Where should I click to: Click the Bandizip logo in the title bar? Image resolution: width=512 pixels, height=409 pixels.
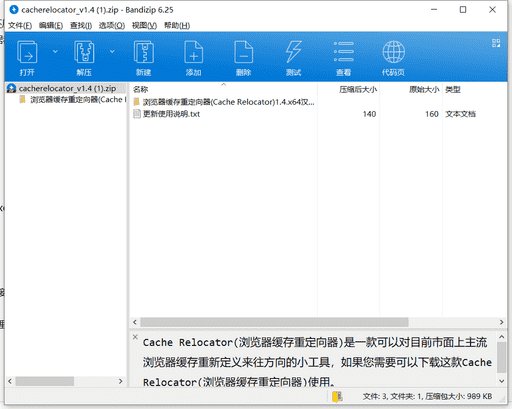[x=14, y=10]
